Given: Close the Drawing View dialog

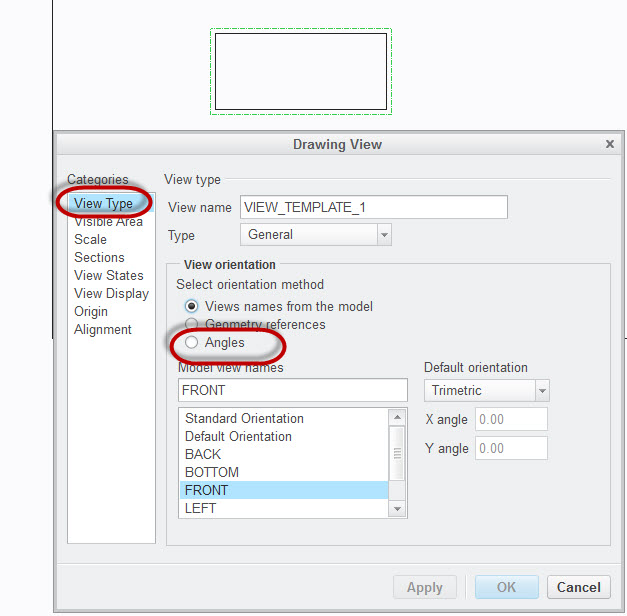Looking at the screenshot, I should pos(610,144).
